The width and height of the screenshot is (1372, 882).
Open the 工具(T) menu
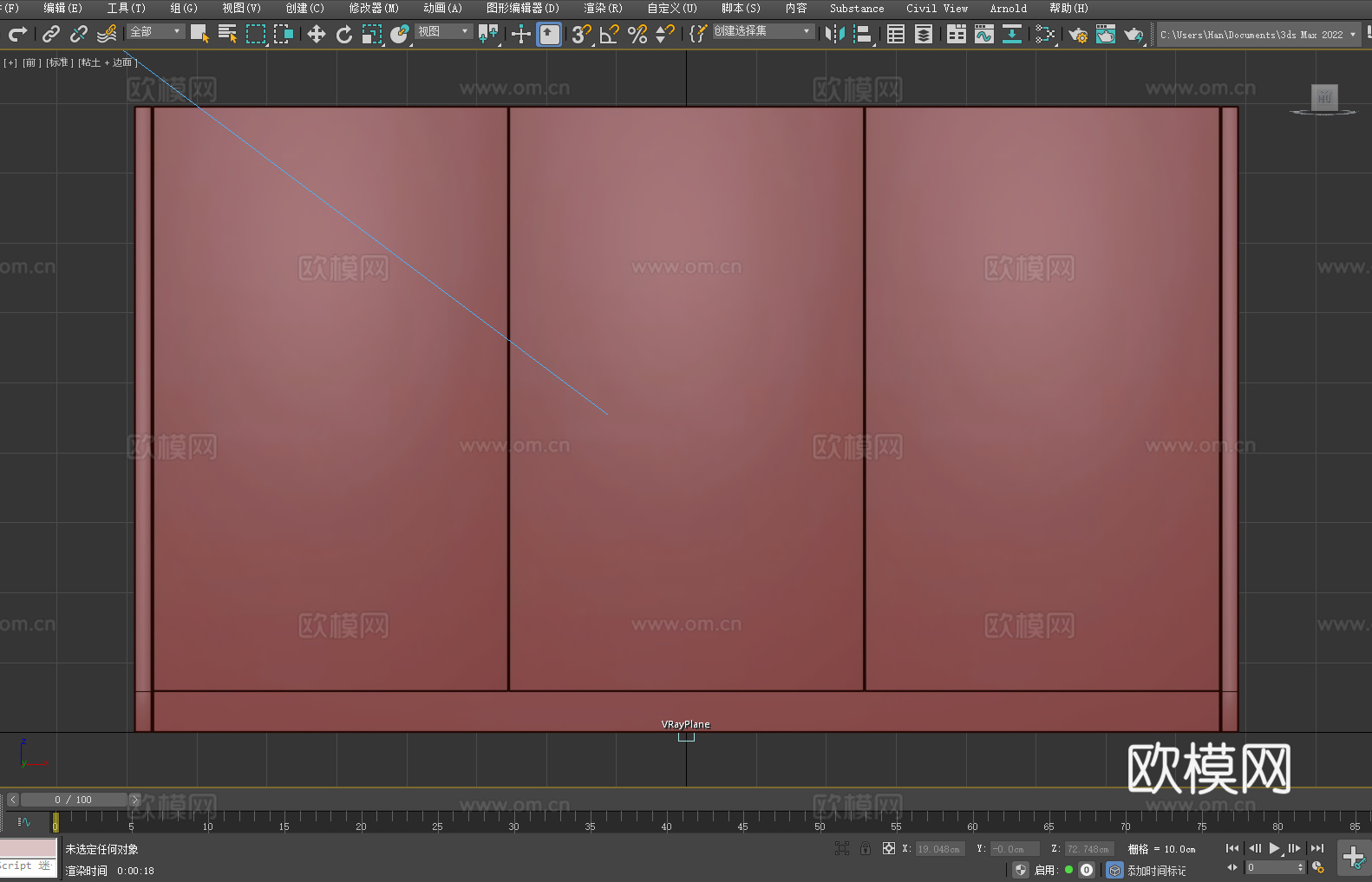(x=127, y=8)
